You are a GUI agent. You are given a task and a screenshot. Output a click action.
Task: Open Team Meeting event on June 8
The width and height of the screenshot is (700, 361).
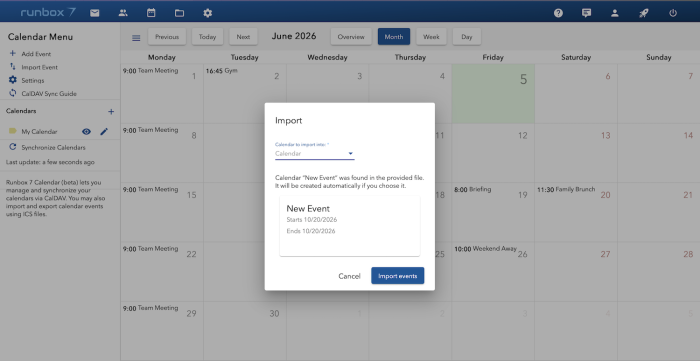coord(150,130)
